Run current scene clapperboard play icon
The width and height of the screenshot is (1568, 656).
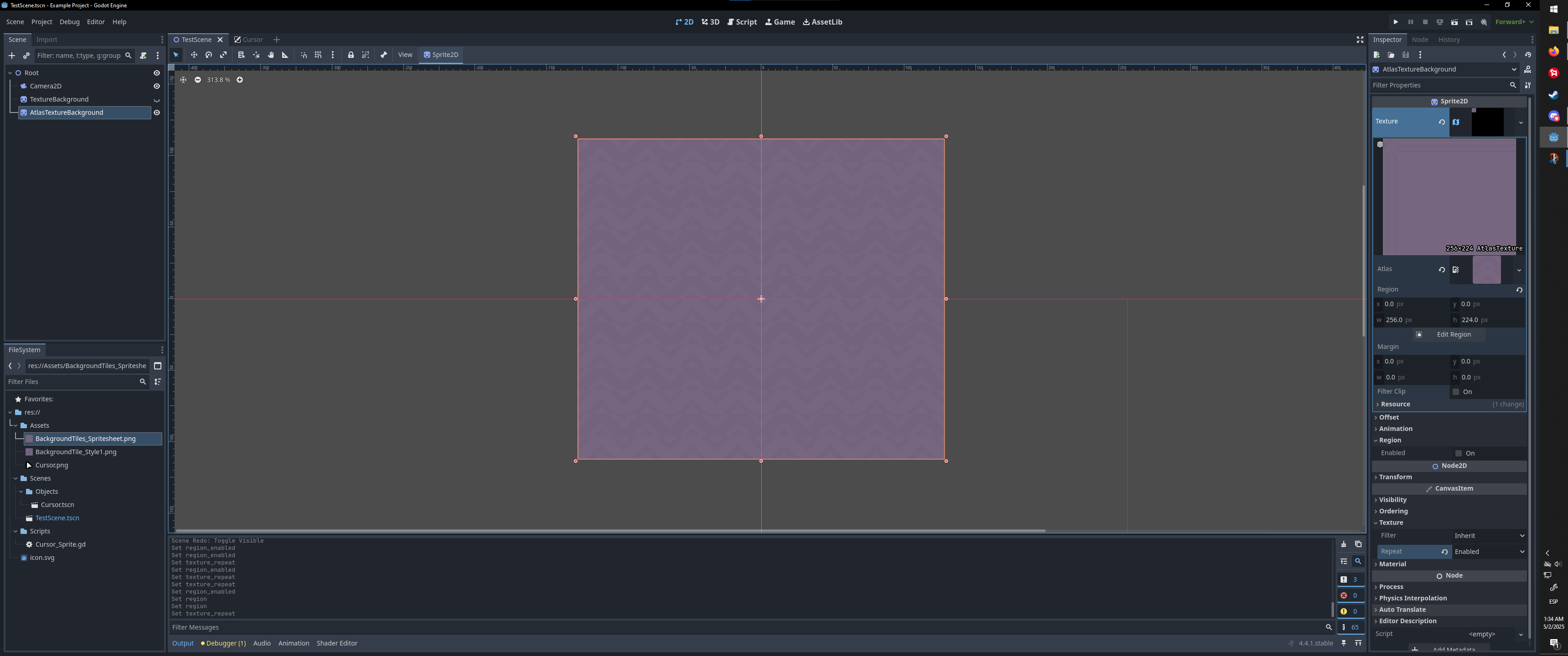(x=1454, y=22)
